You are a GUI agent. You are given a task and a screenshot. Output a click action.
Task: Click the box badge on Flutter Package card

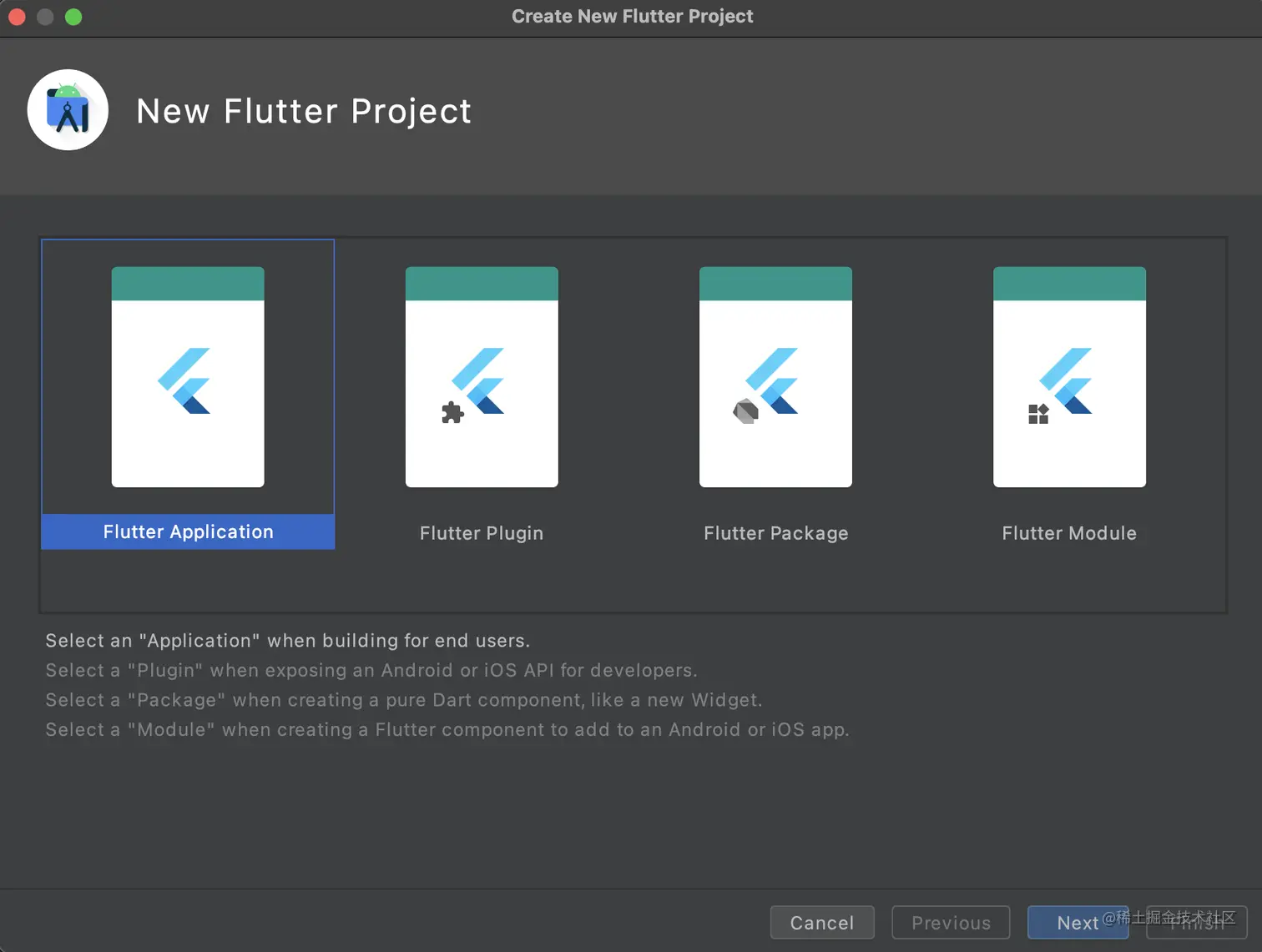(744, 410)
